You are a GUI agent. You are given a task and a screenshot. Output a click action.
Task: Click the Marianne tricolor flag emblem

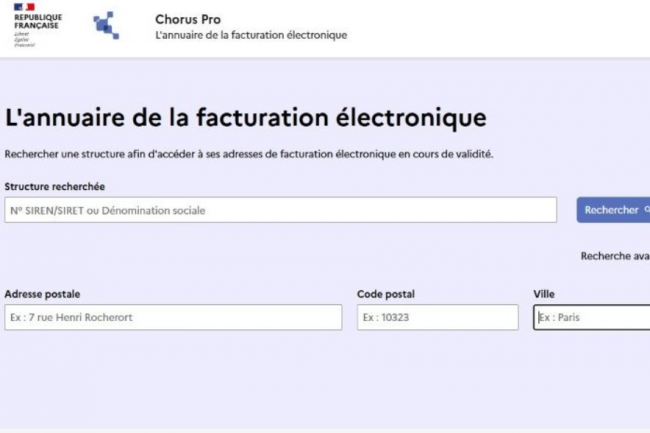click(24, 7)
